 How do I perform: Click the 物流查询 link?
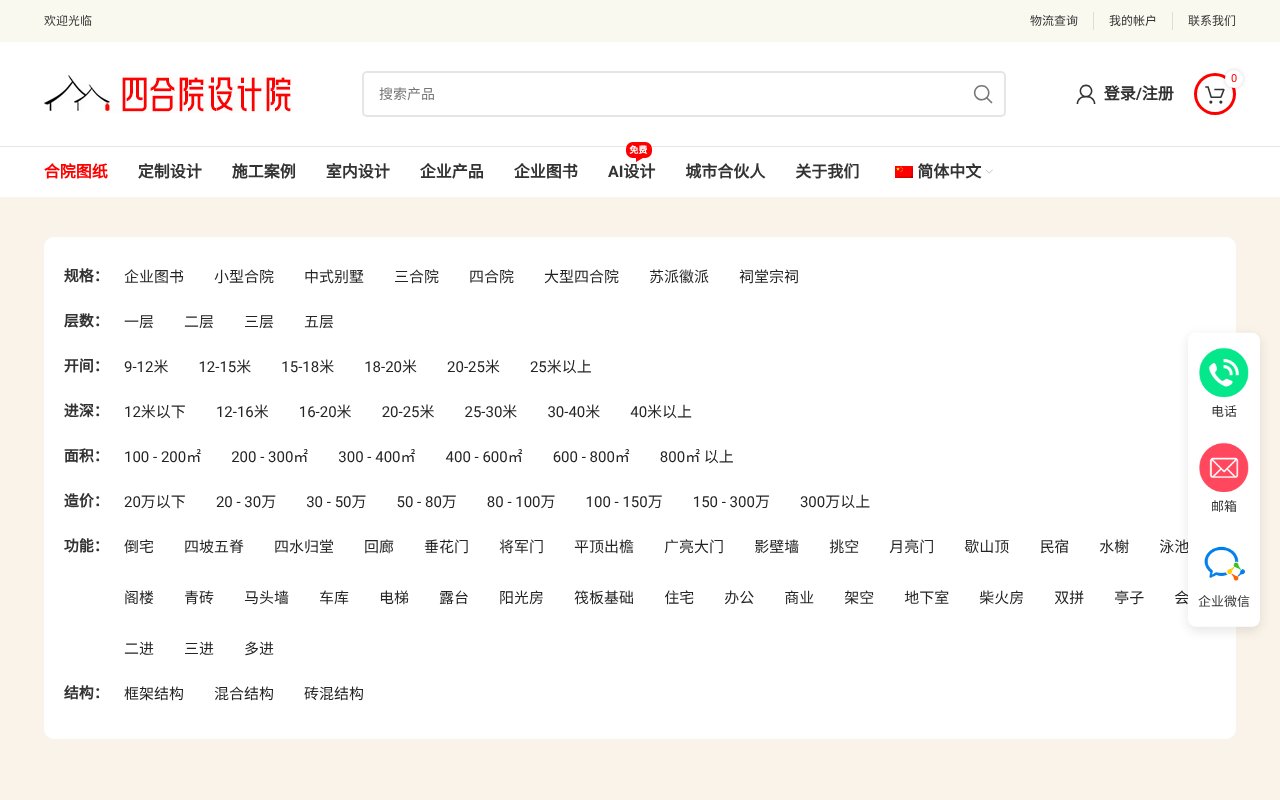coord(1053,21)
